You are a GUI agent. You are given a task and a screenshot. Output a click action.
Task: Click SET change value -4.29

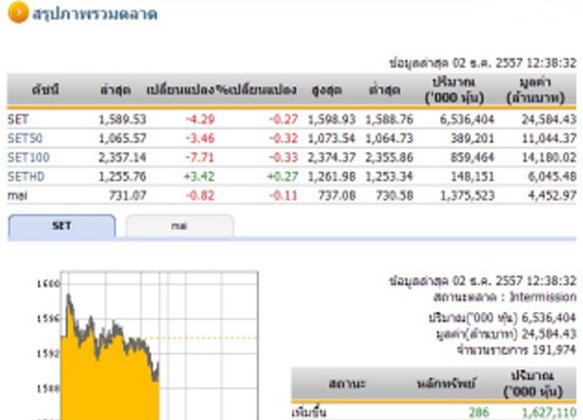point(200,119)
